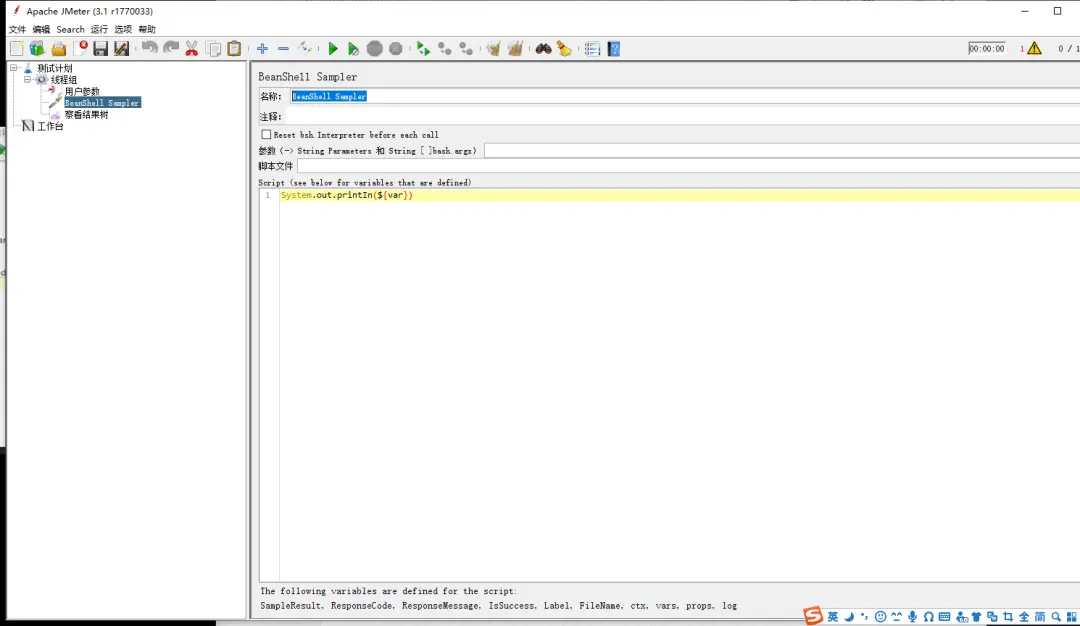Select 工作台 in the tree
Image resolution: width=1080 pixels, height=626 pixels.
point(50,126)
